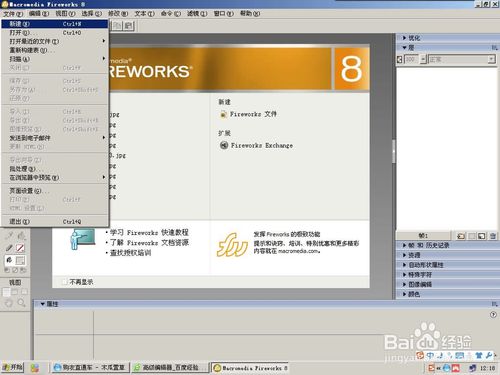
Task: Click the Hand tool in 视图 section
Action: (9, 303)
